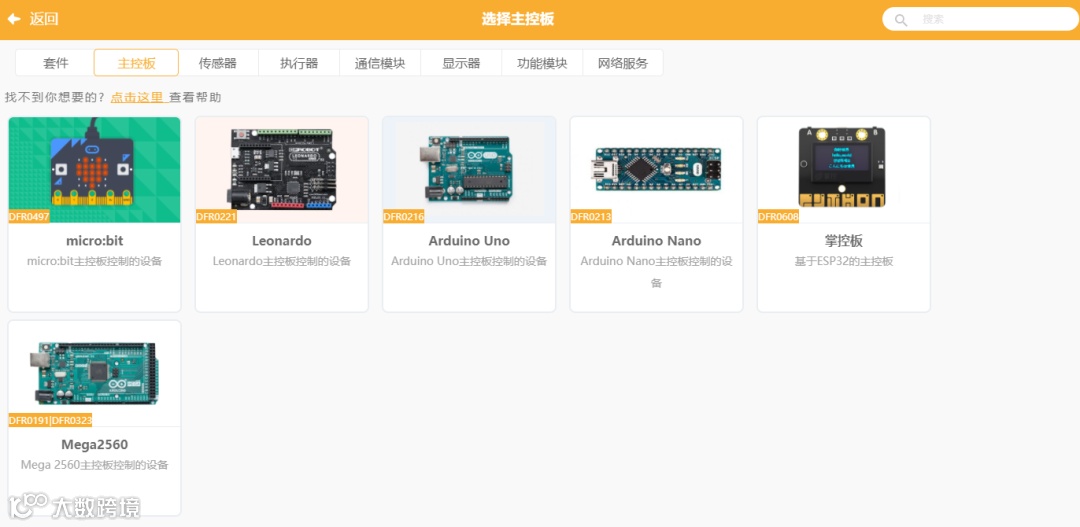Click the DFR0221 product code tag
The width and height of the screenshot is (1080, 527).
tap(216, 216)
